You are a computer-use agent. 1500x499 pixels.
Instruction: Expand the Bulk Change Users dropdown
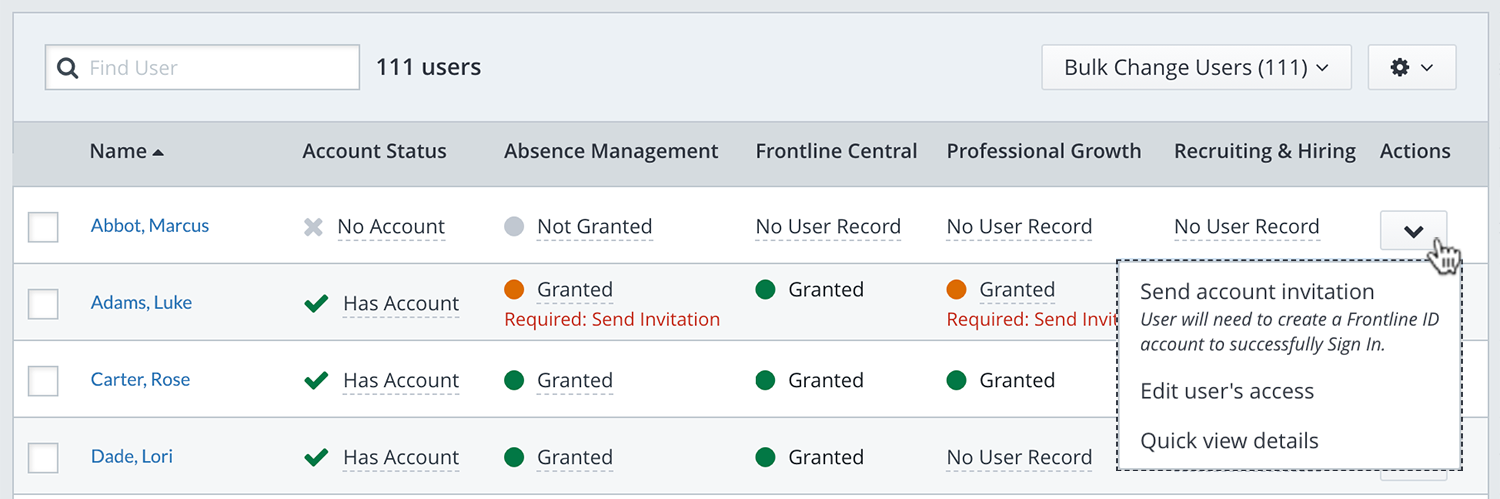[x=1196, y=67]
